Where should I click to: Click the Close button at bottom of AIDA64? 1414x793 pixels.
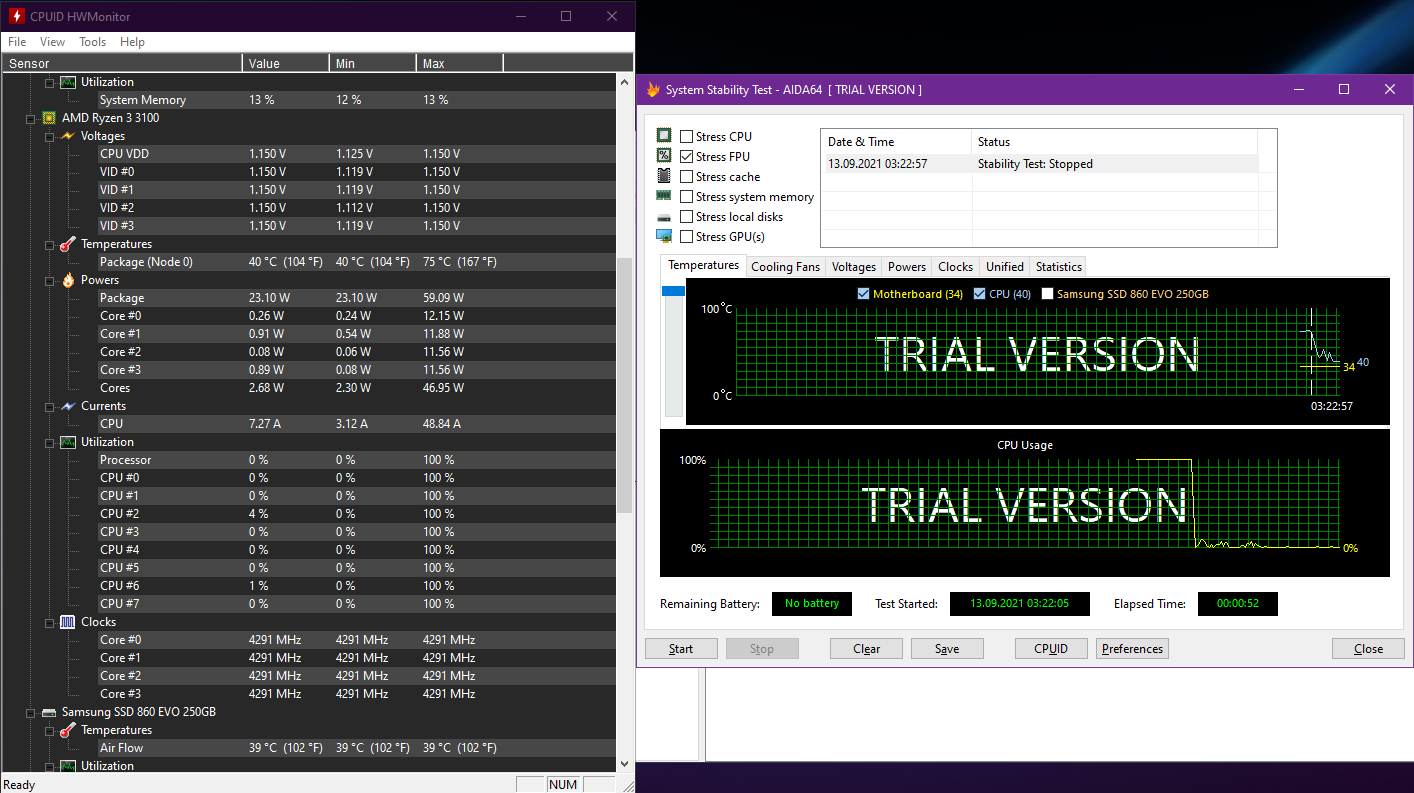pyautogui.click(x=1368, y=649)
